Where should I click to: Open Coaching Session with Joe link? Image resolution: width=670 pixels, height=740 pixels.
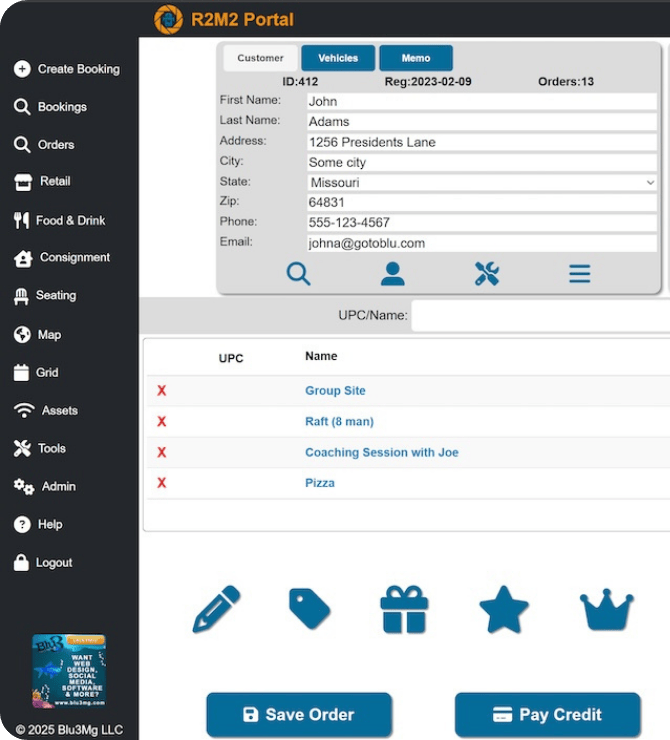(x=381, y=453)
